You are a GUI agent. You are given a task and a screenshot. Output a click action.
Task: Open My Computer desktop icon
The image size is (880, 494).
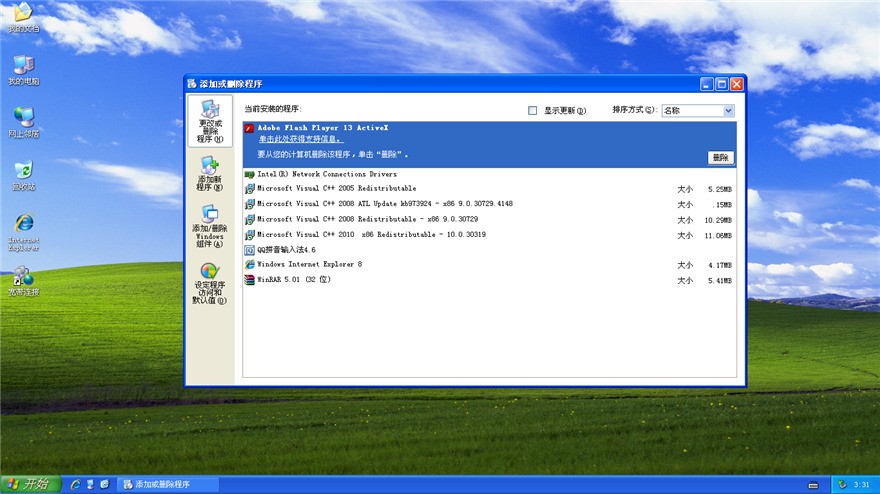[23, 68]
